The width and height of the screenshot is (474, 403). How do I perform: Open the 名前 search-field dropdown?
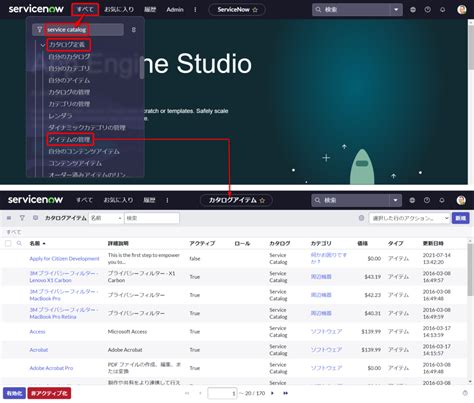click(106, 218)
